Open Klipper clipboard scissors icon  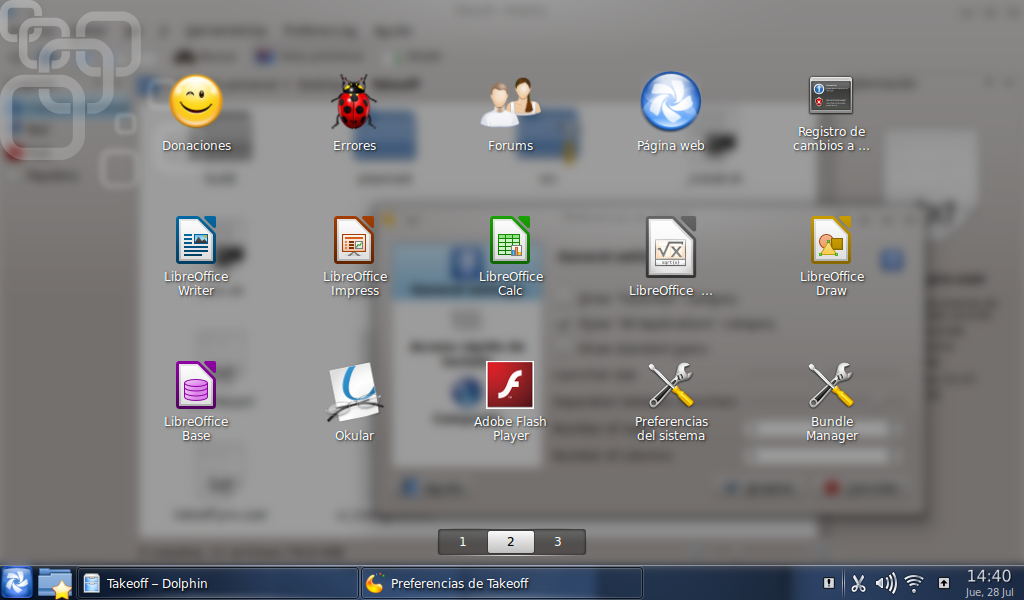click(858, 583)
